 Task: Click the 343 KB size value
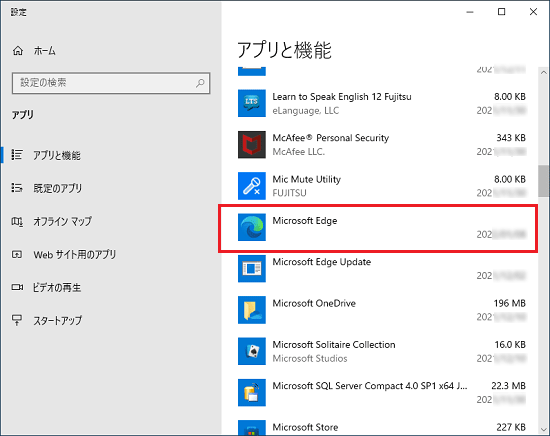tap(511, 138)
